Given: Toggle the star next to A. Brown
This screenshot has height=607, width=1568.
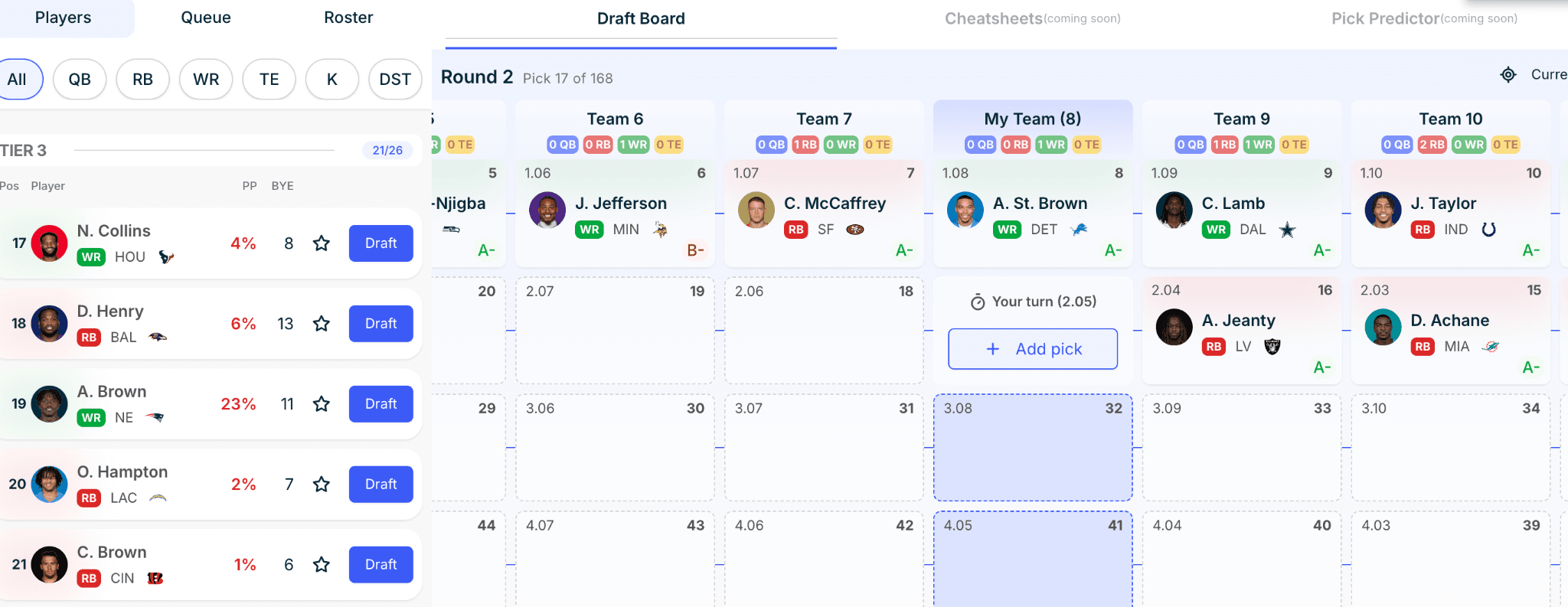Looking at the screenshot, I should click(x=322, y=404).
